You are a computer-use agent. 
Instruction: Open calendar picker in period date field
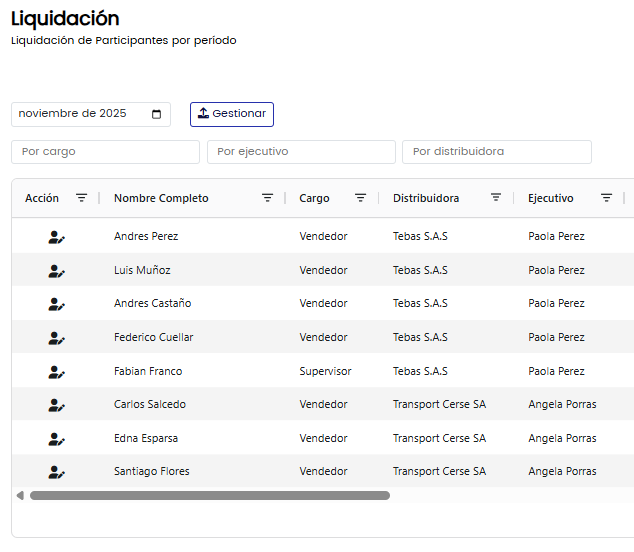pyautogui.click(x=157, y=114)
